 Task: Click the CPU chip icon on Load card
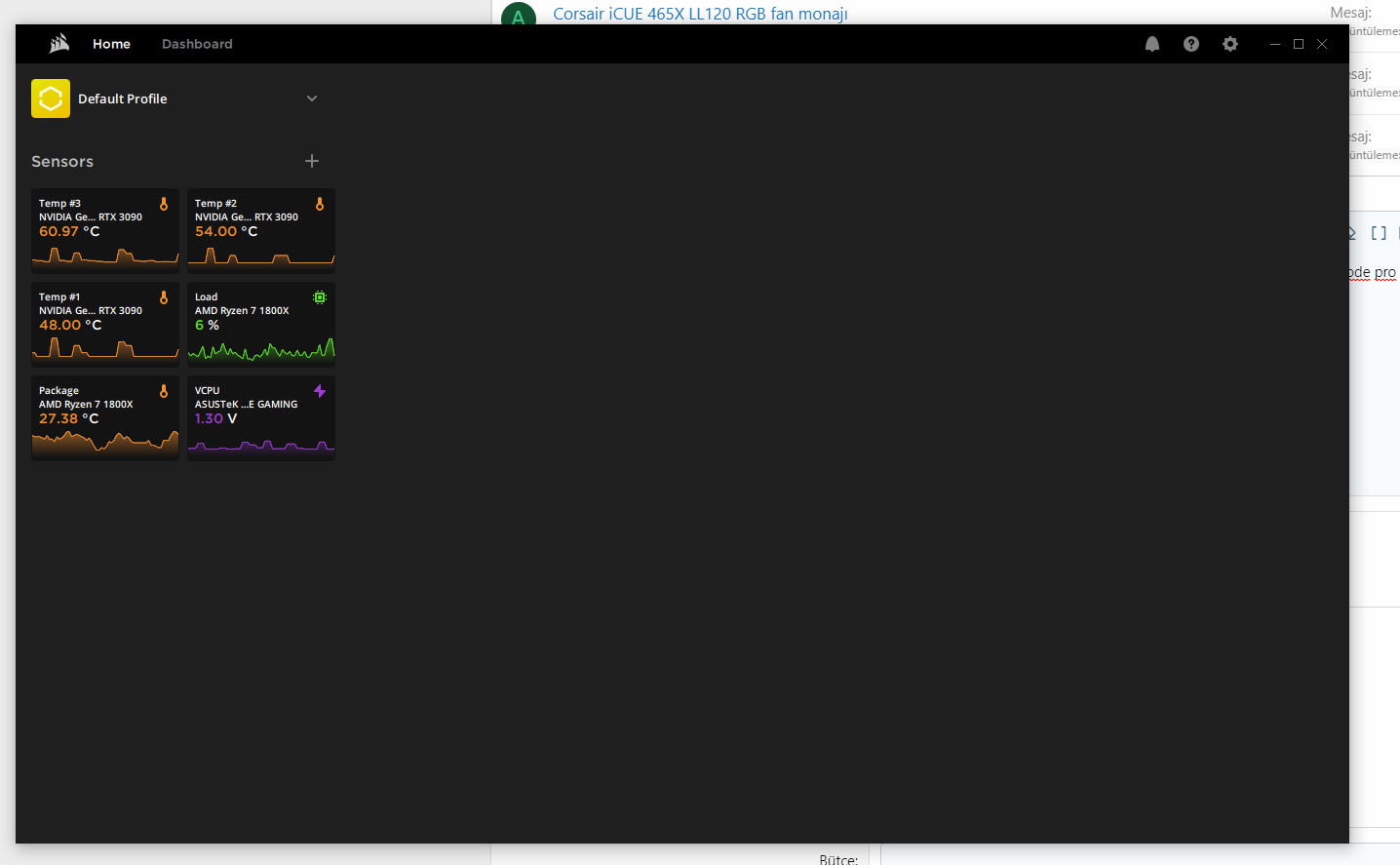pyautogui.click(x=320, y=297)
